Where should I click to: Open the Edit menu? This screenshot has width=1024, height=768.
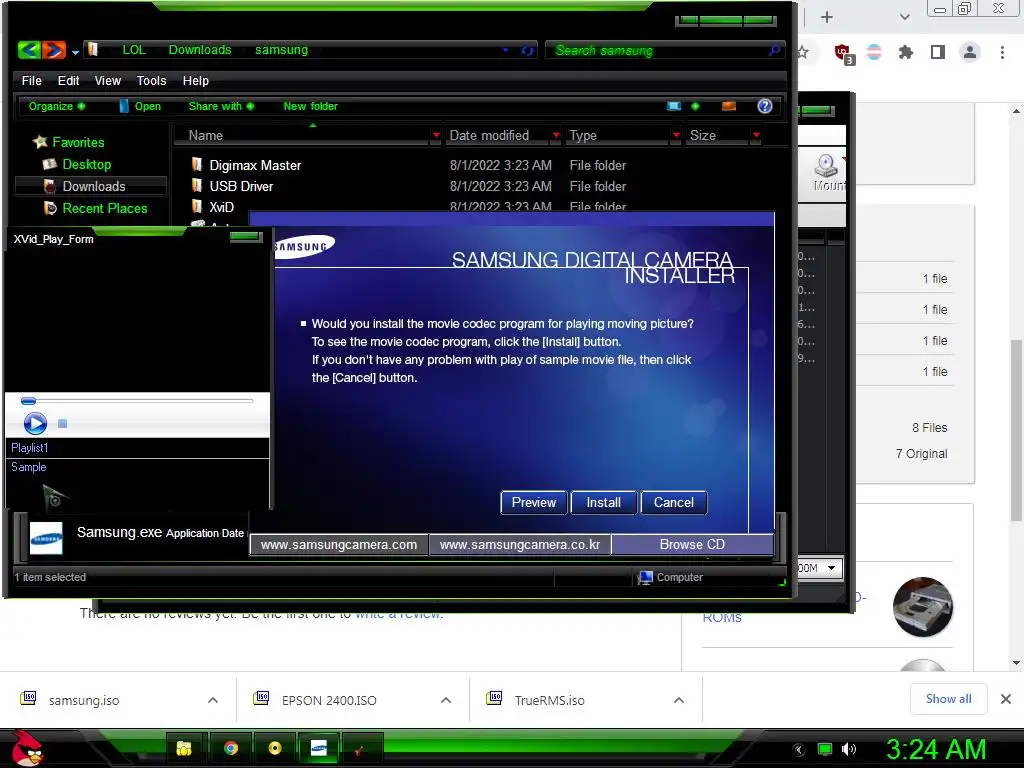[x=68, y=80]
